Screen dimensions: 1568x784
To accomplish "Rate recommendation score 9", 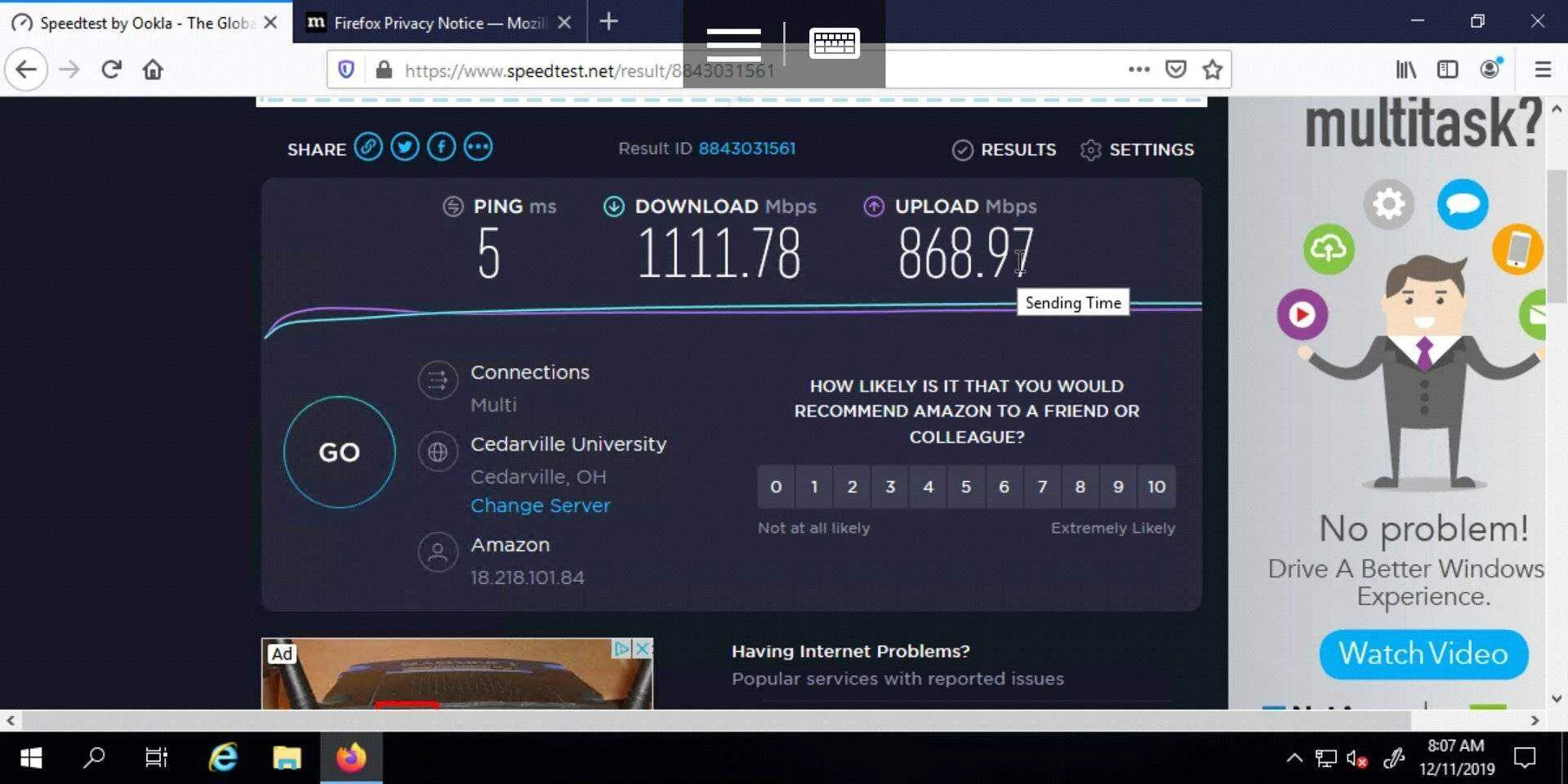I will 1118,487.
